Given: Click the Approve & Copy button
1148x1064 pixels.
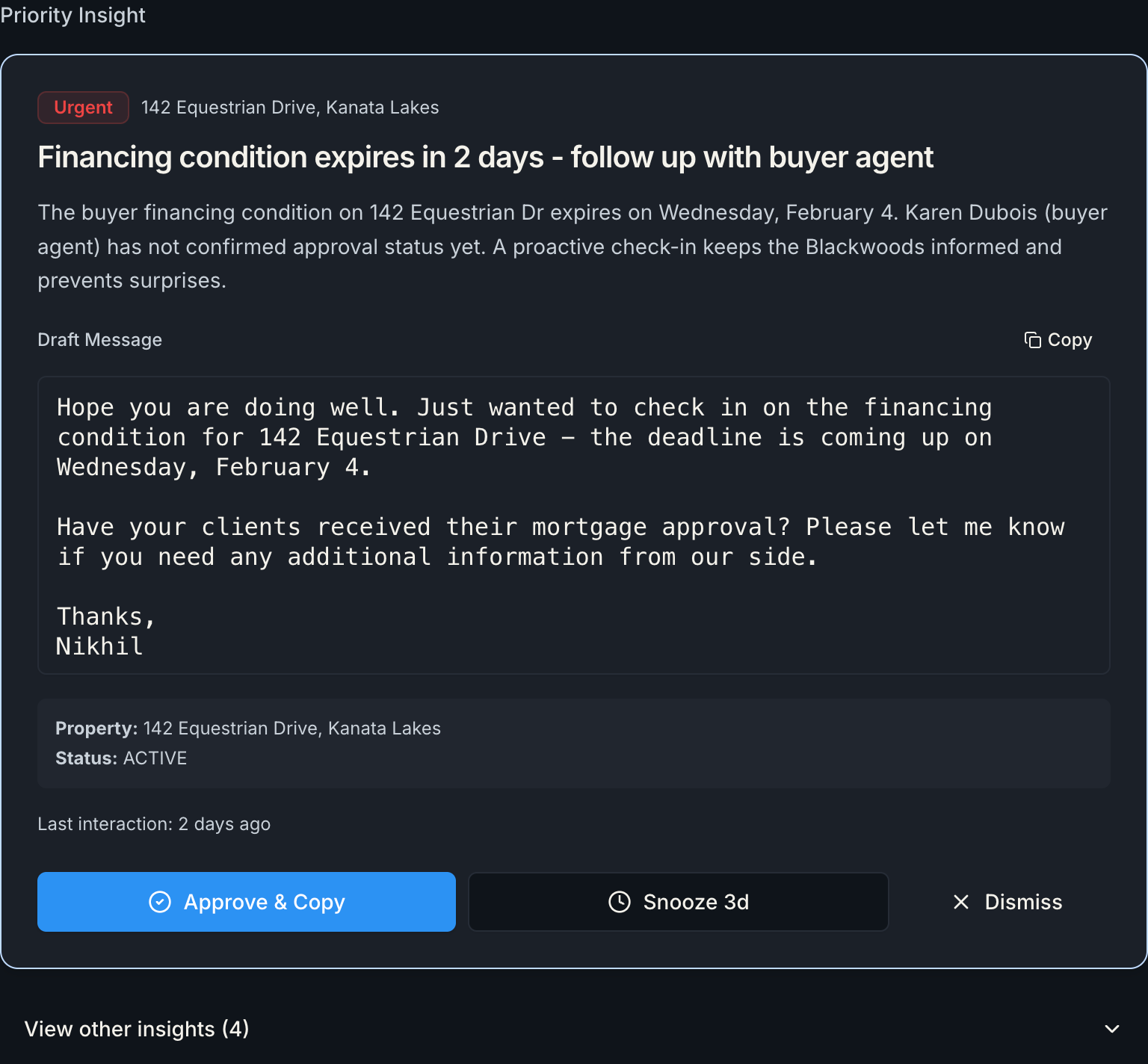Looking at the screenshot, I should [x=247, y=902].
